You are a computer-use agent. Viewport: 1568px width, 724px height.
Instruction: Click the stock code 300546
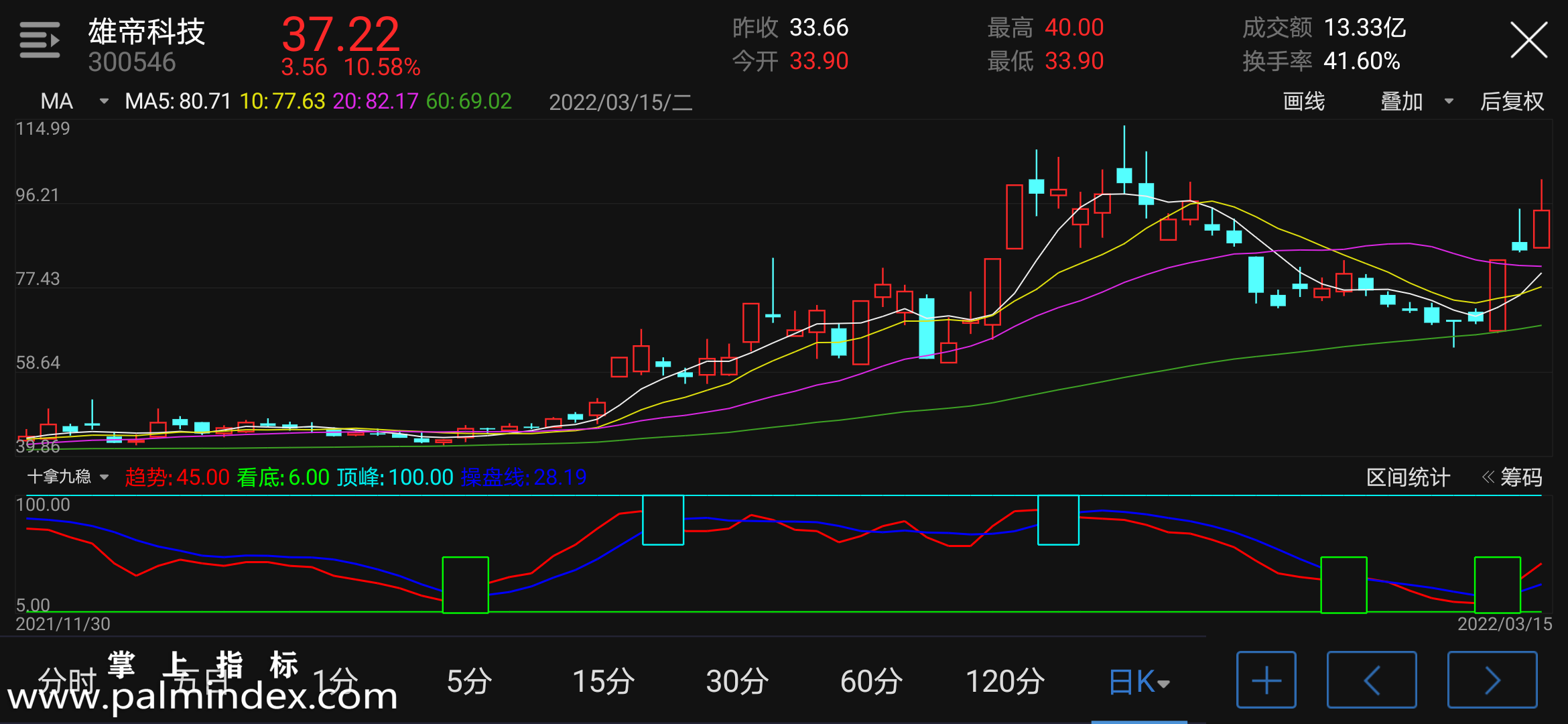tap(131, 62)
